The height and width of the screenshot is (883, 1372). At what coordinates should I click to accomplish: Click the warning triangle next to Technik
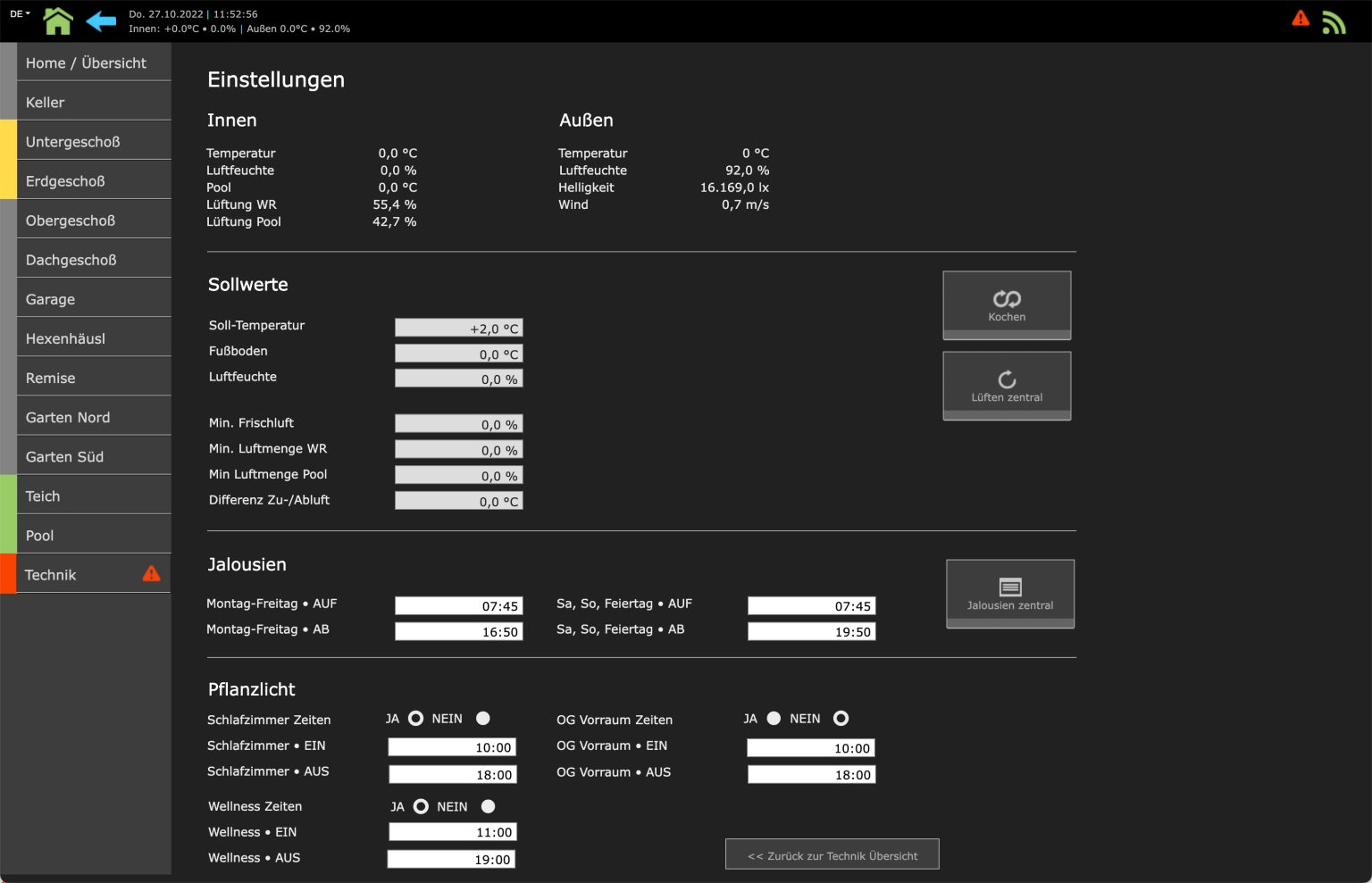[151, 573]
